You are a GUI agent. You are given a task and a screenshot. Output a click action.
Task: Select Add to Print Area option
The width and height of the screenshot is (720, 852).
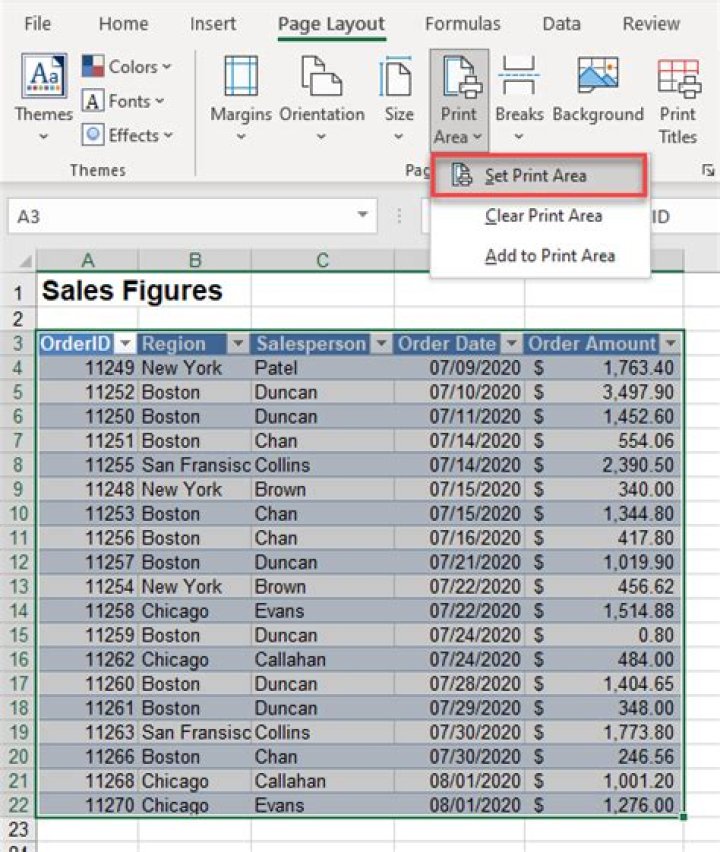pos(549,256)
